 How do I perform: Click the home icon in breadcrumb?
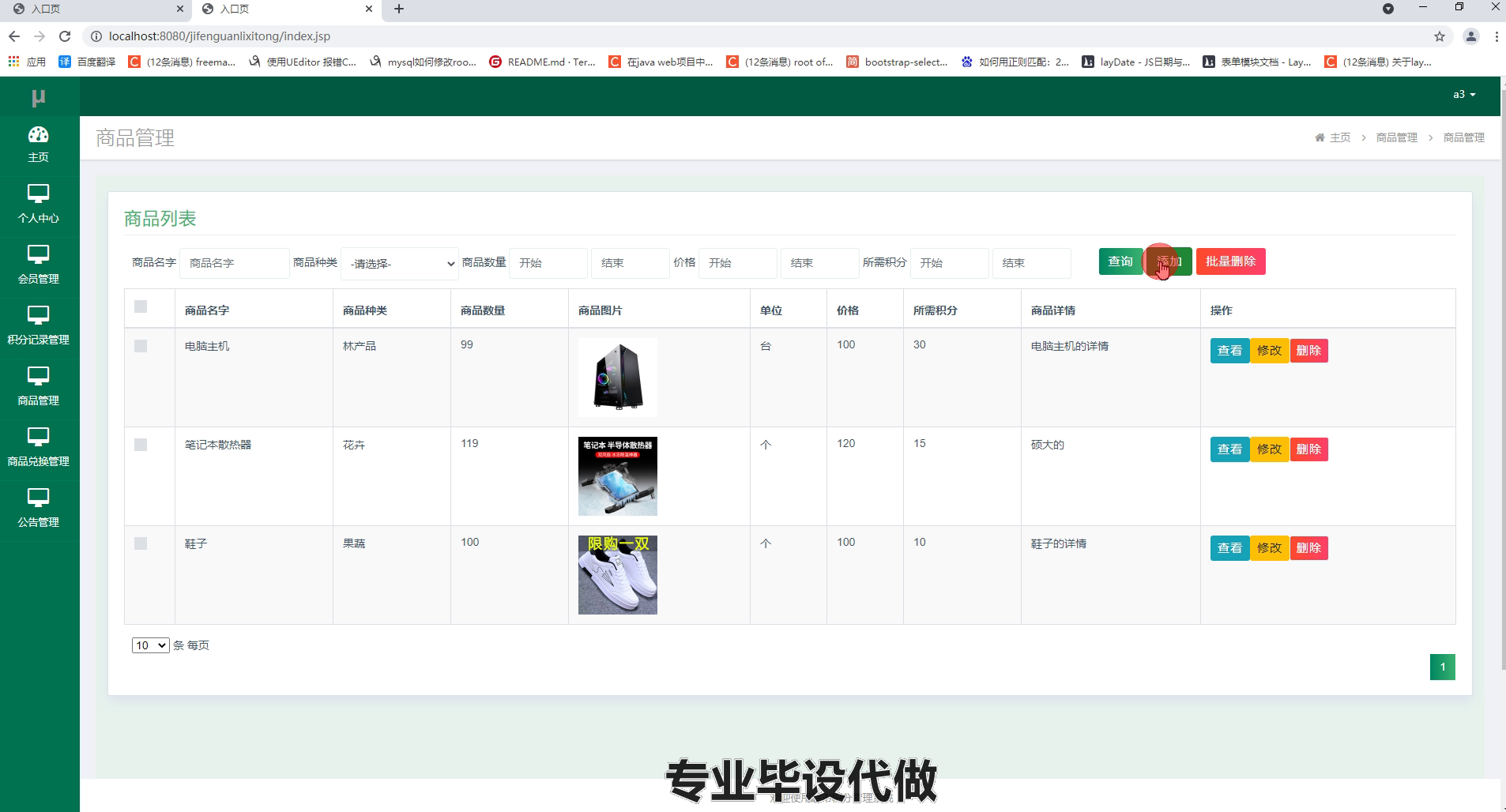(1320, 137)
